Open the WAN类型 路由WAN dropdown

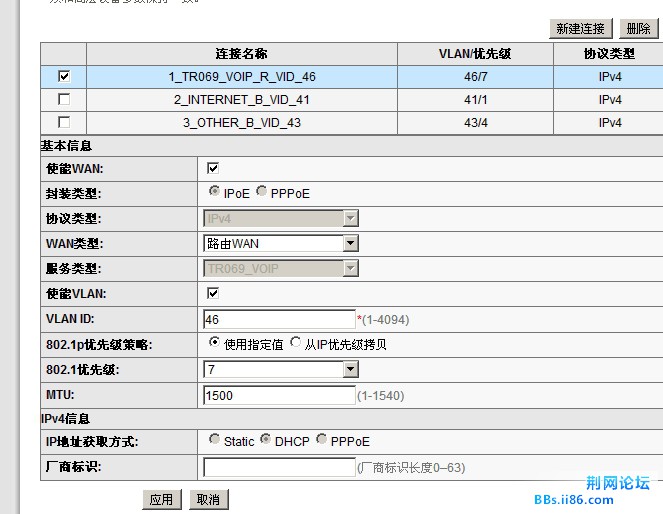coord(281,243)
